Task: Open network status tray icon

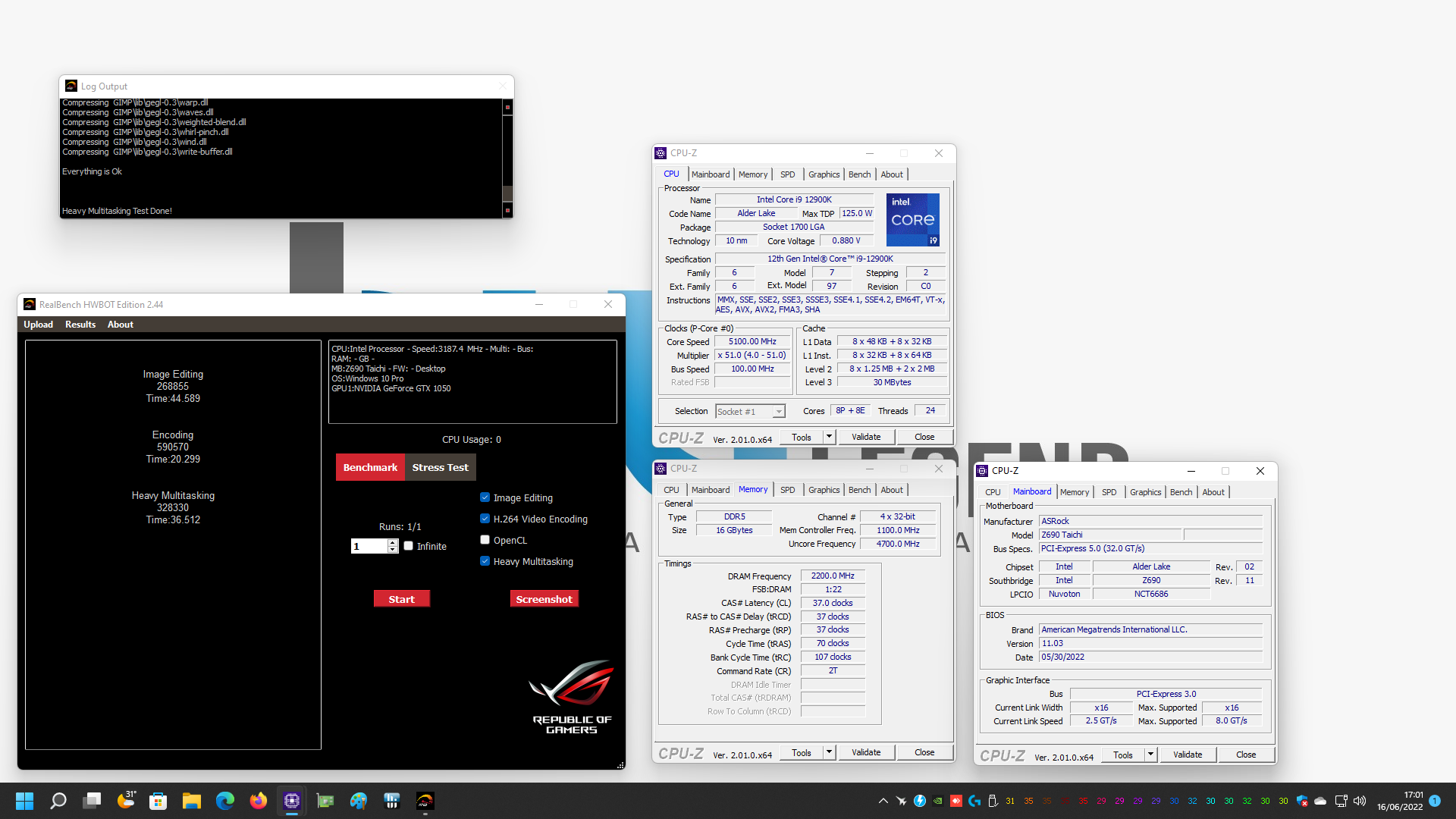Action: [x=1341, y=801]
